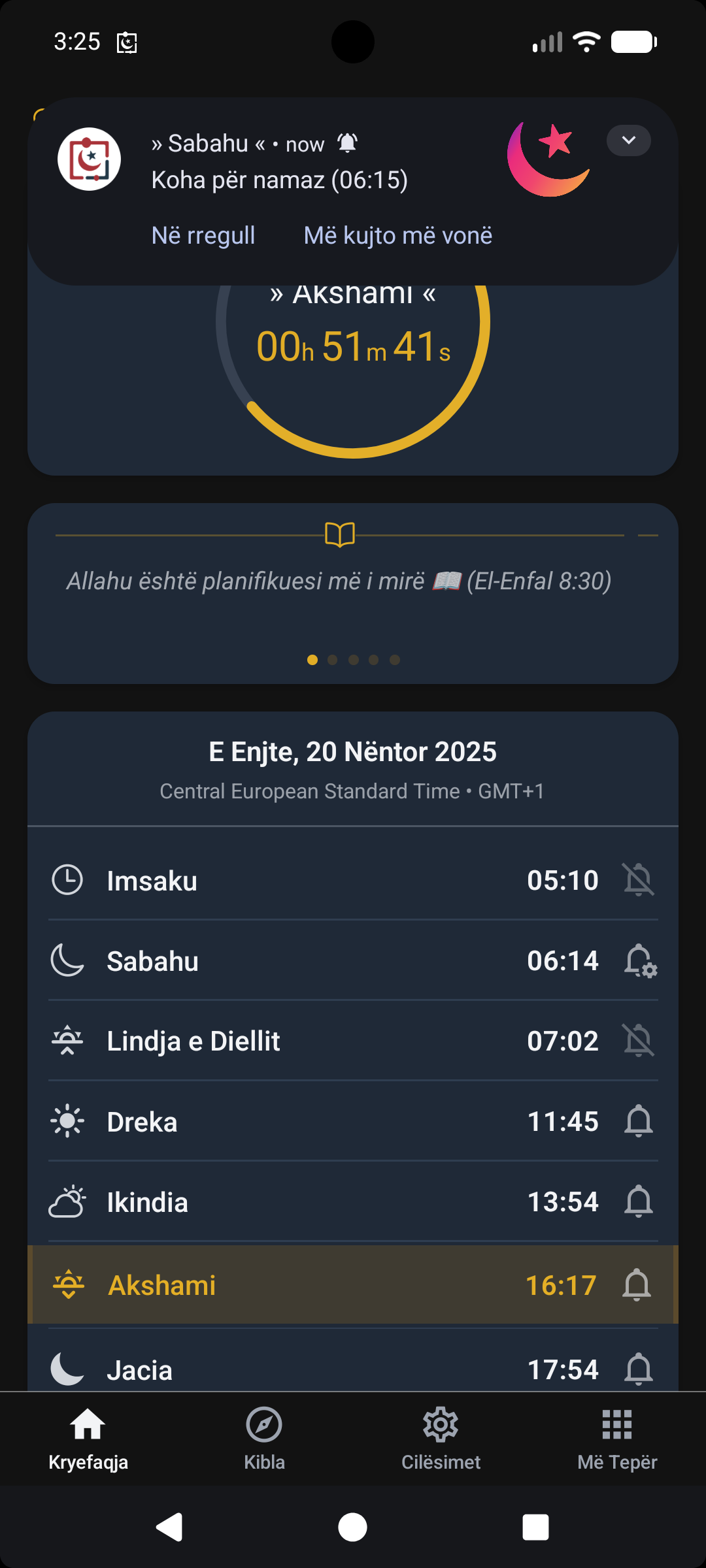Tap the Jacia notification bell icon
The width and height of the screenshot is (706, 1568).
(x=638, y=1369)
